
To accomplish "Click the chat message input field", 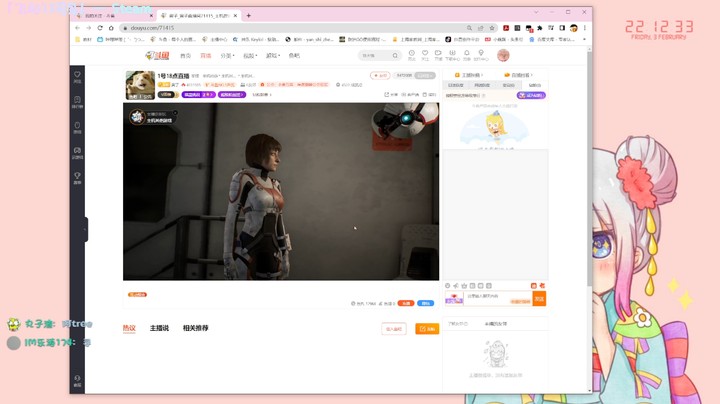I will pos(498,299).
